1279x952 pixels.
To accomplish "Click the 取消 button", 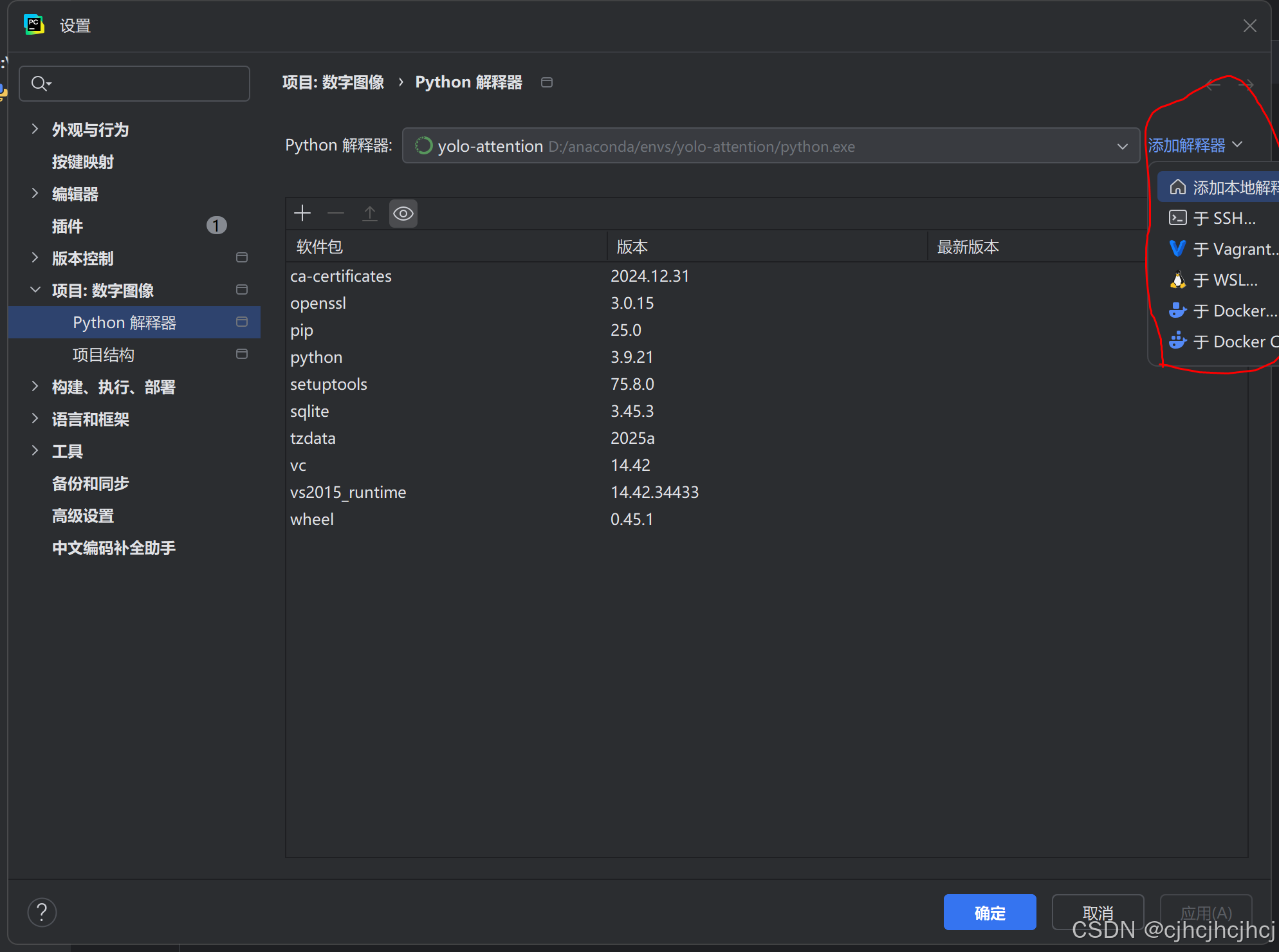I will pyautogui.click(x=1098, y=912).
